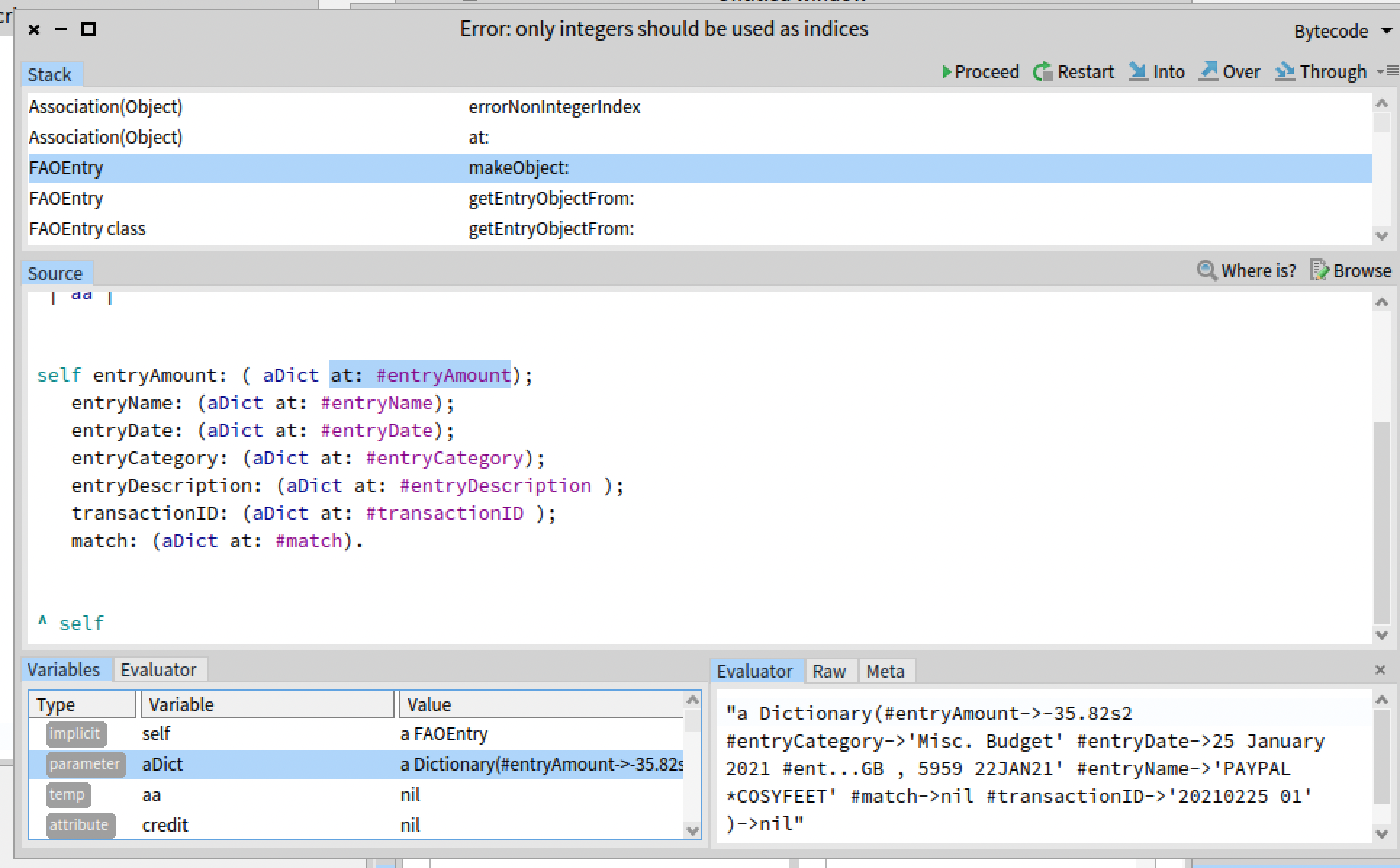Click the Step Over icon
The width and height of the screenshot is (1400, 868).
(1208, 71)
